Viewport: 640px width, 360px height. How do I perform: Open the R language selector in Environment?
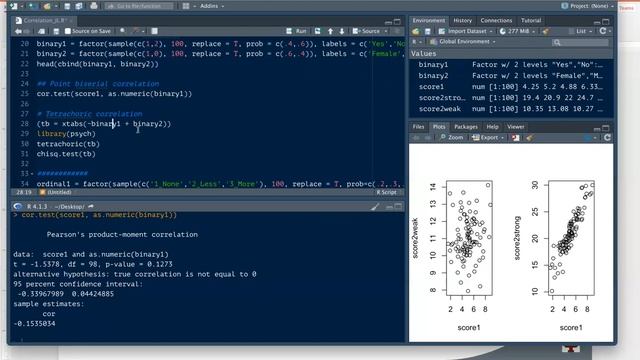pos(416,42)
